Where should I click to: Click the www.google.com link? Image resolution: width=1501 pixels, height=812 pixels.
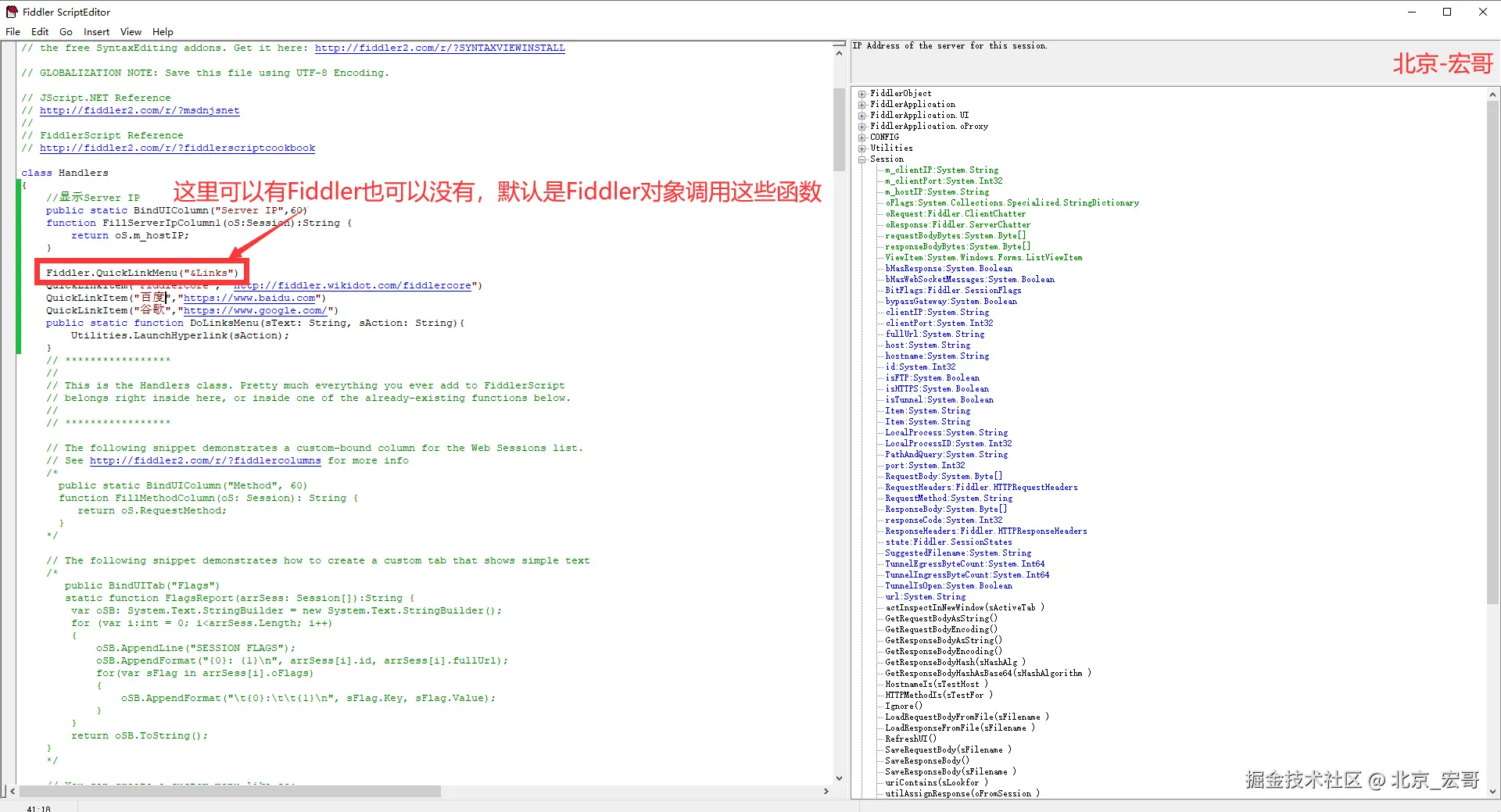pyautogui.click(x=256, y=311)
